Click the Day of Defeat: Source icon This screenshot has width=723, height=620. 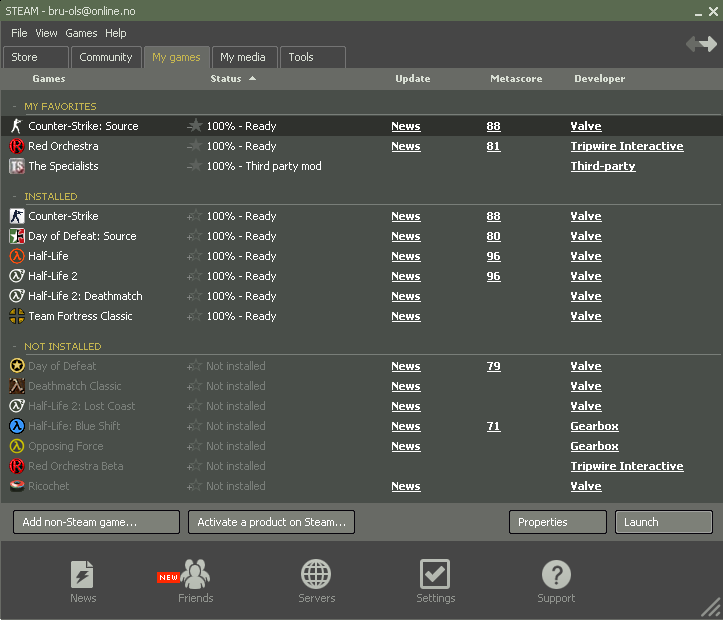click(17, 236)
